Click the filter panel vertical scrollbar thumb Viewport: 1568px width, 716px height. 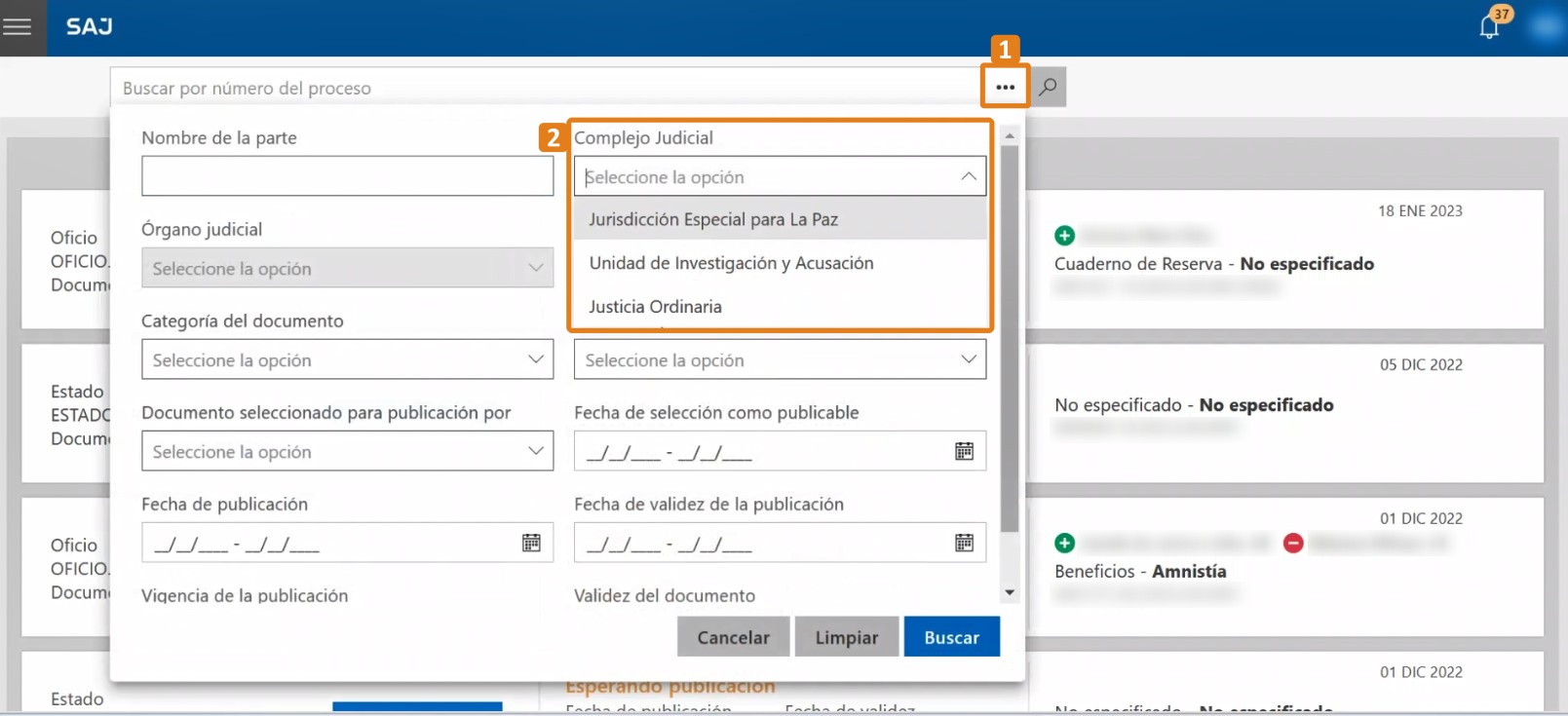point(1010,339)
